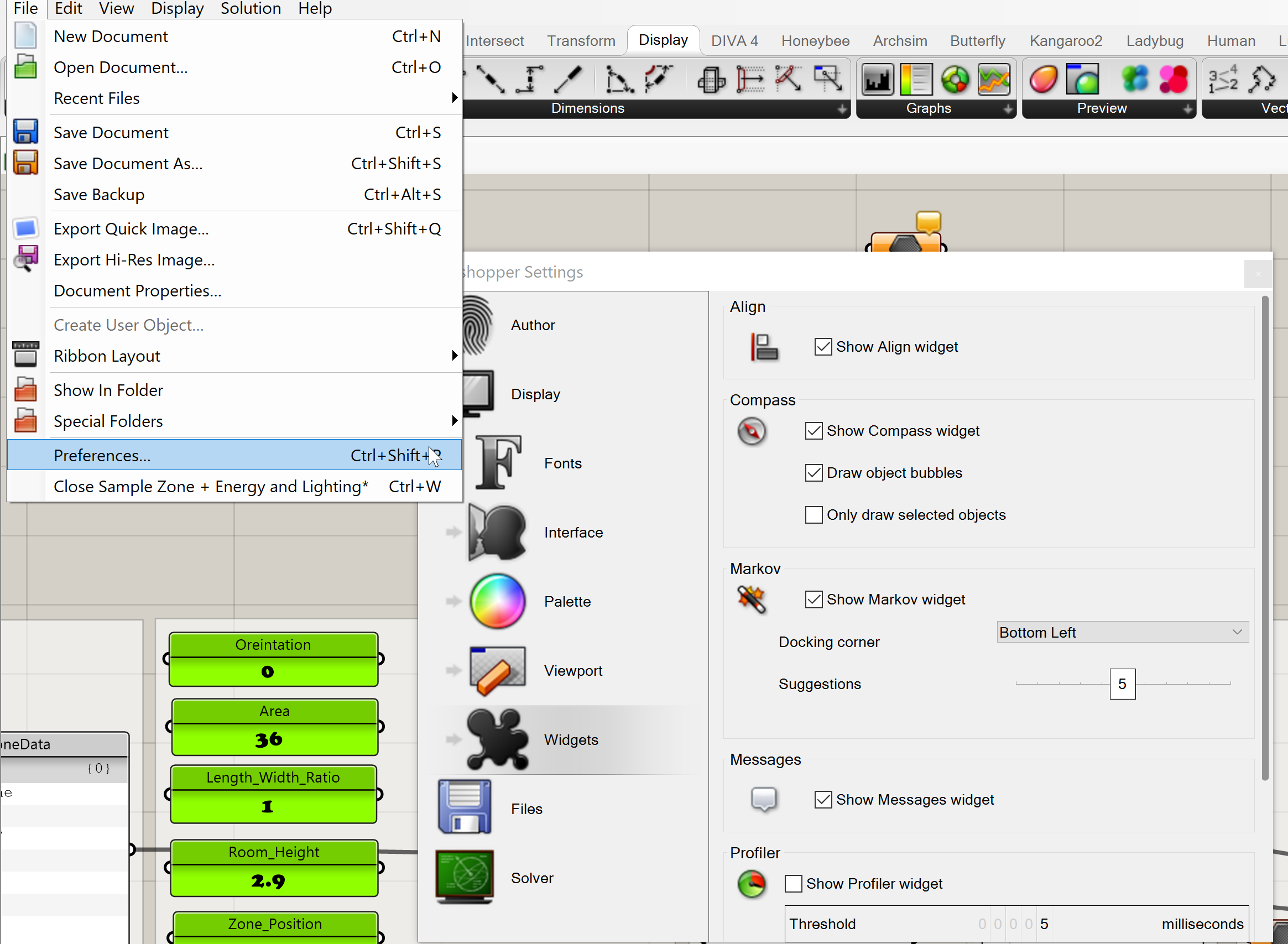1288x944 pixels.
Task: Open the Docking corner dropdown
Action: point(1122,632)
